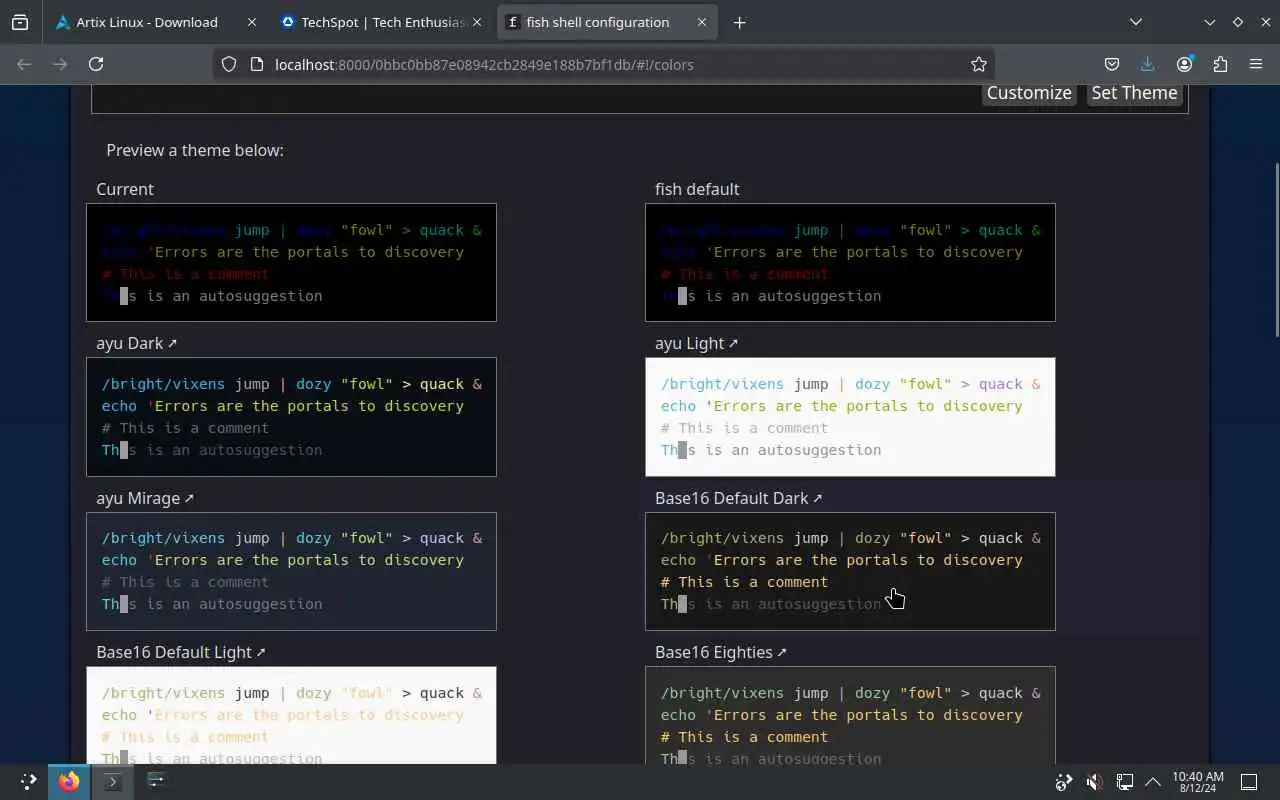The image size is (1280, 800).
Task: Click the Set Theme button
Action: 1134,93
